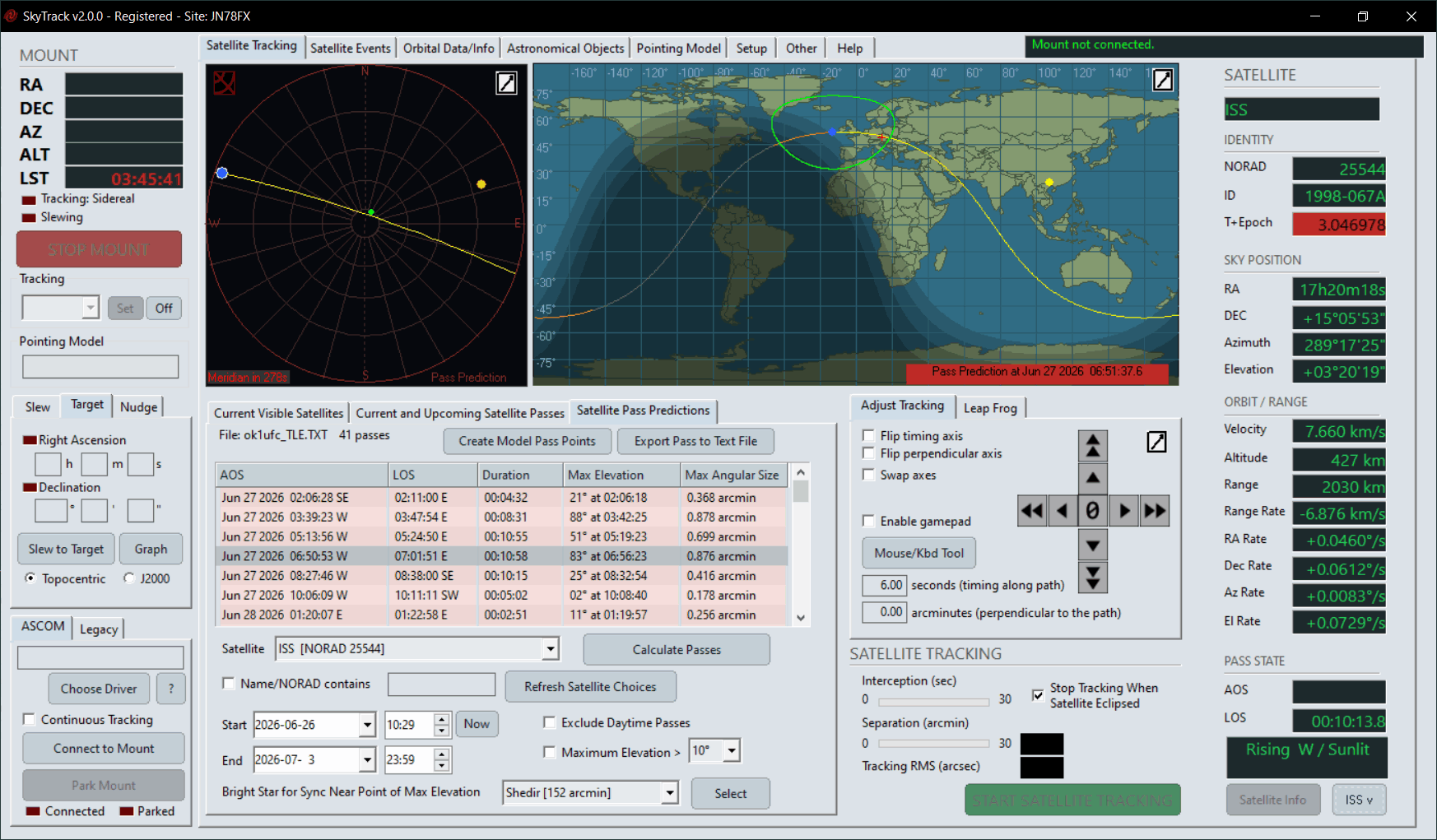The height and width of the screenshot is (840, 1437).
Task: Expand the Adjust Tracking panel
Action: (x=1156, y=442)
